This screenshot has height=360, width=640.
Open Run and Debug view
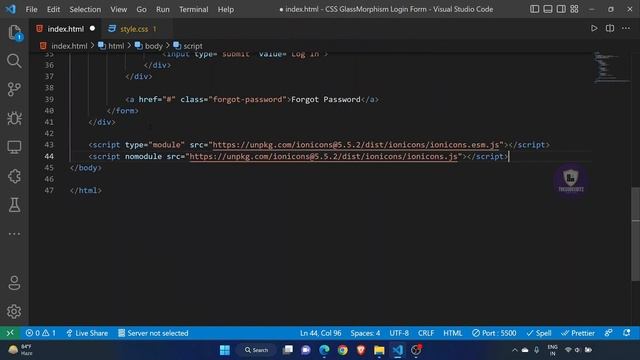(x=14, y=118)
